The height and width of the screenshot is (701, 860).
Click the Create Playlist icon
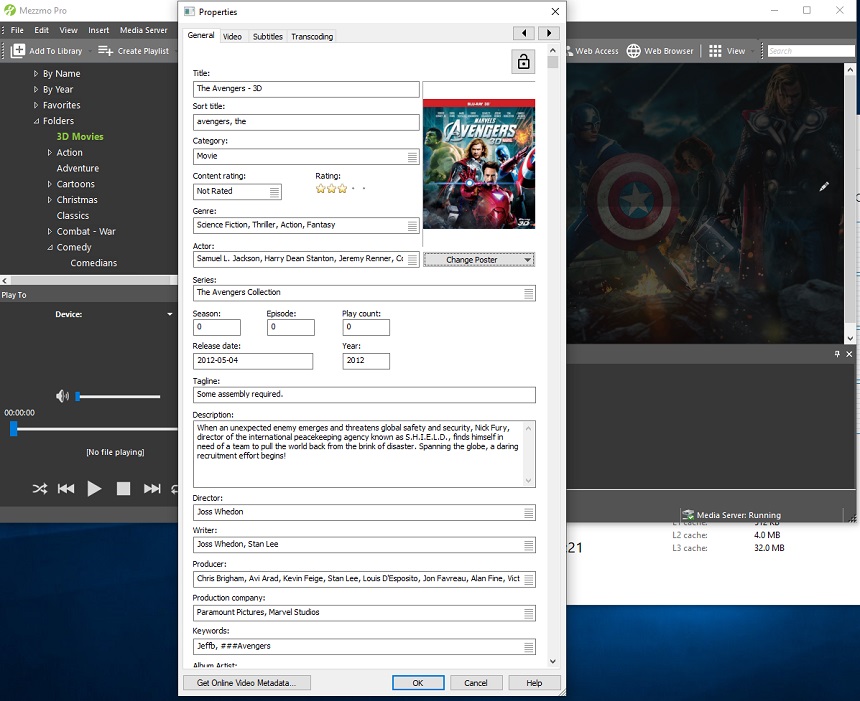point(105,50)
